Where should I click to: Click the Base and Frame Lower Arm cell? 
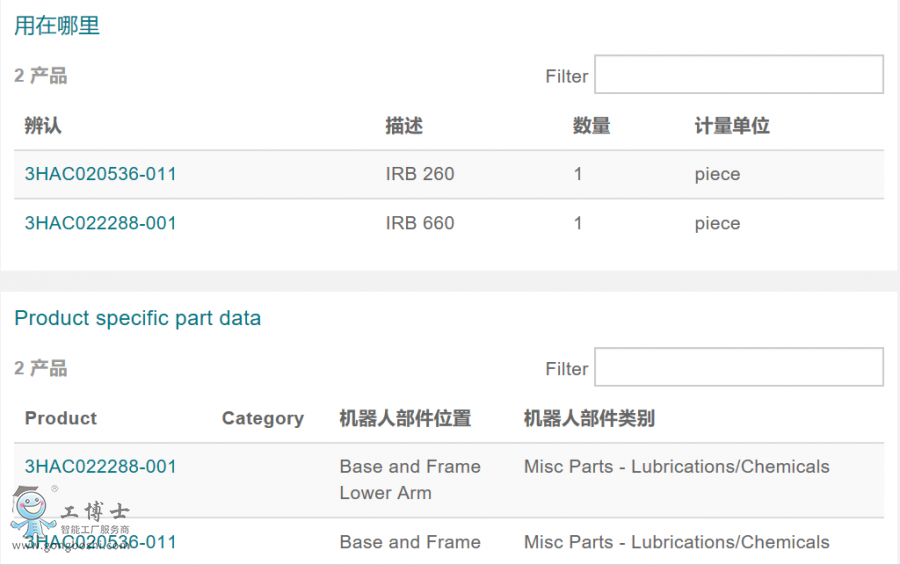pyautogui.click(x=410, y=479)
